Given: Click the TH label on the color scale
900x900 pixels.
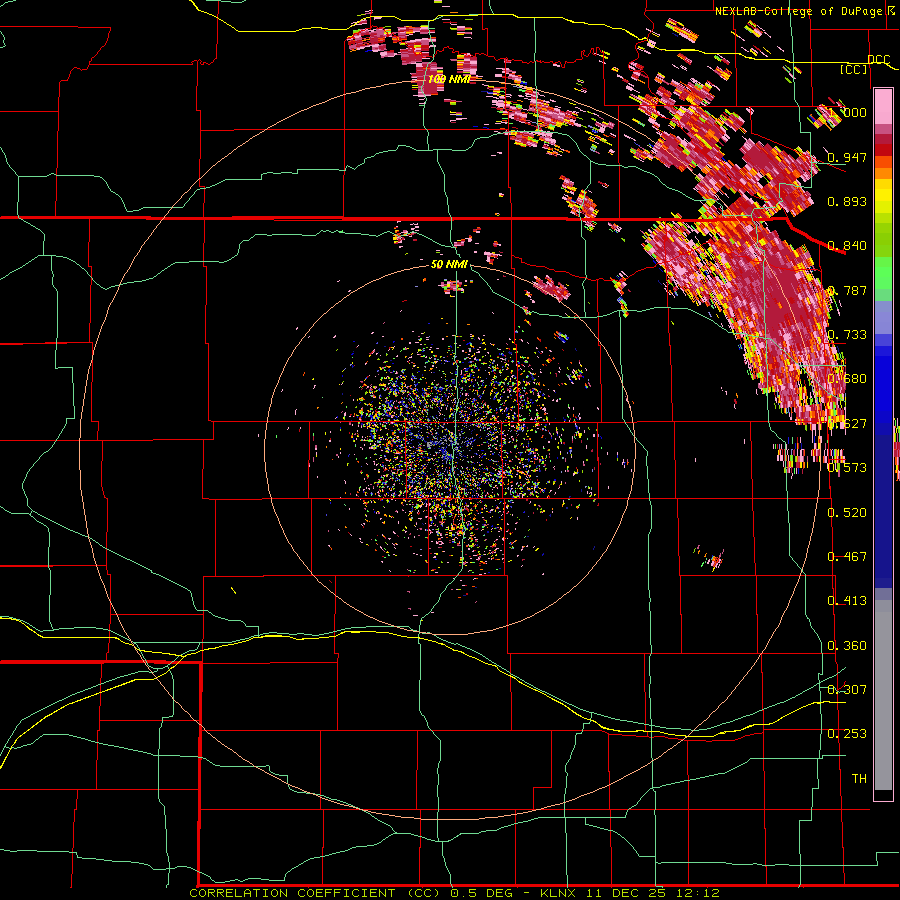Looking at the screenshot, I should [859, 778].
